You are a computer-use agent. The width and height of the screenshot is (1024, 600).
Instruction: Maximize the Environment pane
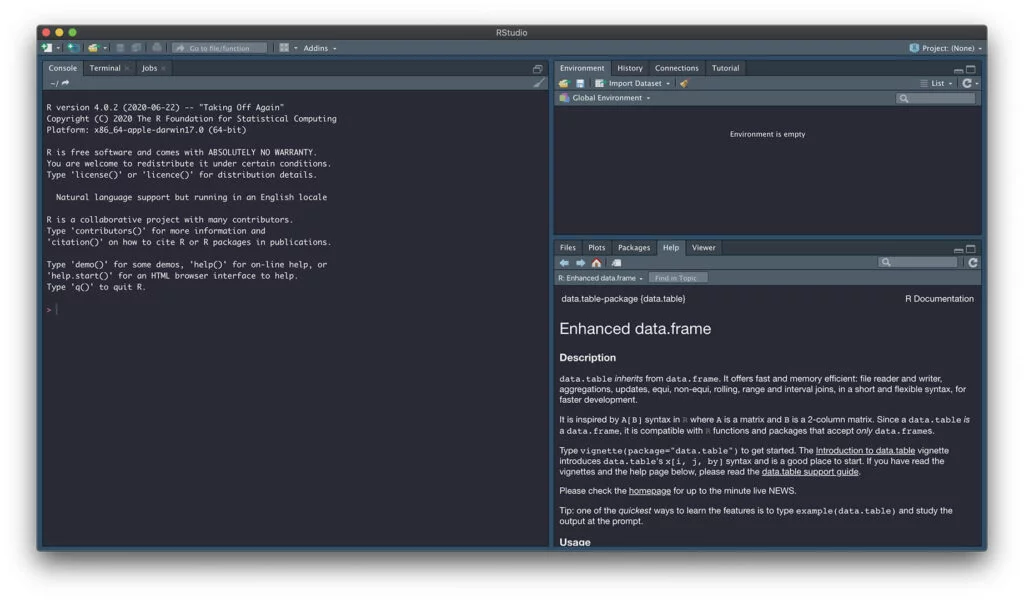tap(971, 69)
